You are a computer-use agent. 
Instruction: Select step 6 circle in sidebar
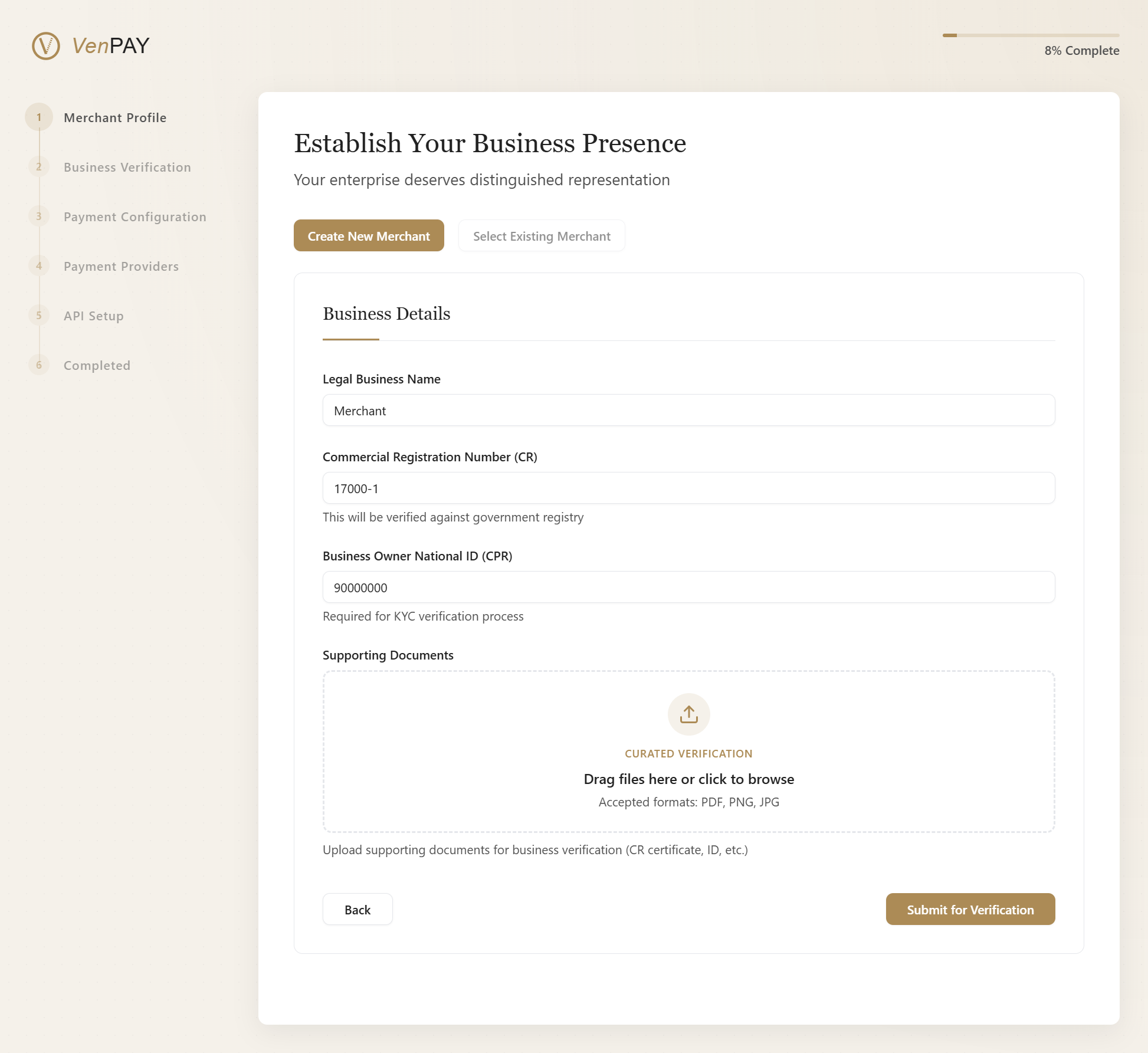39,365
